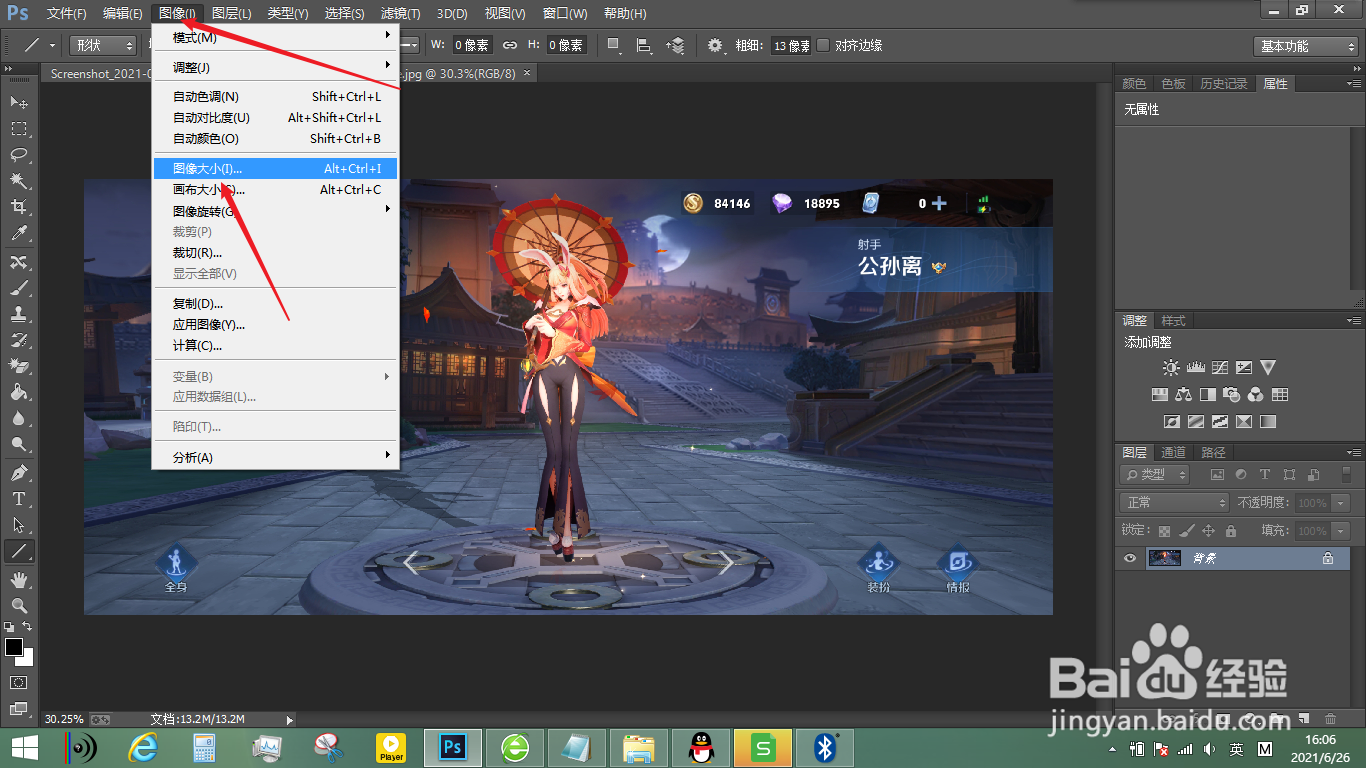Screen dimensions: 1366x768
Task: Add a Vibrance adjustment
Action: click(1268, 368)
